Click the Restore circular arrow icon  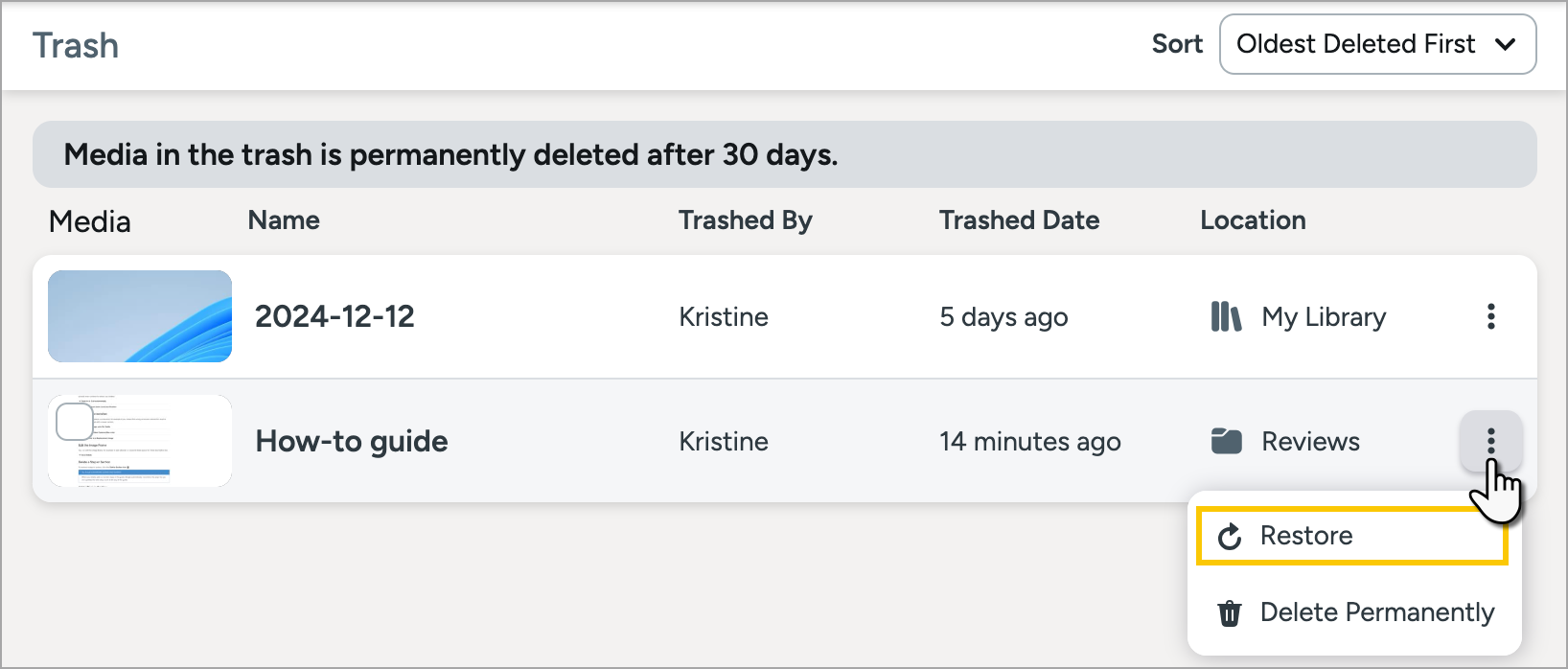pos(1230,536)
